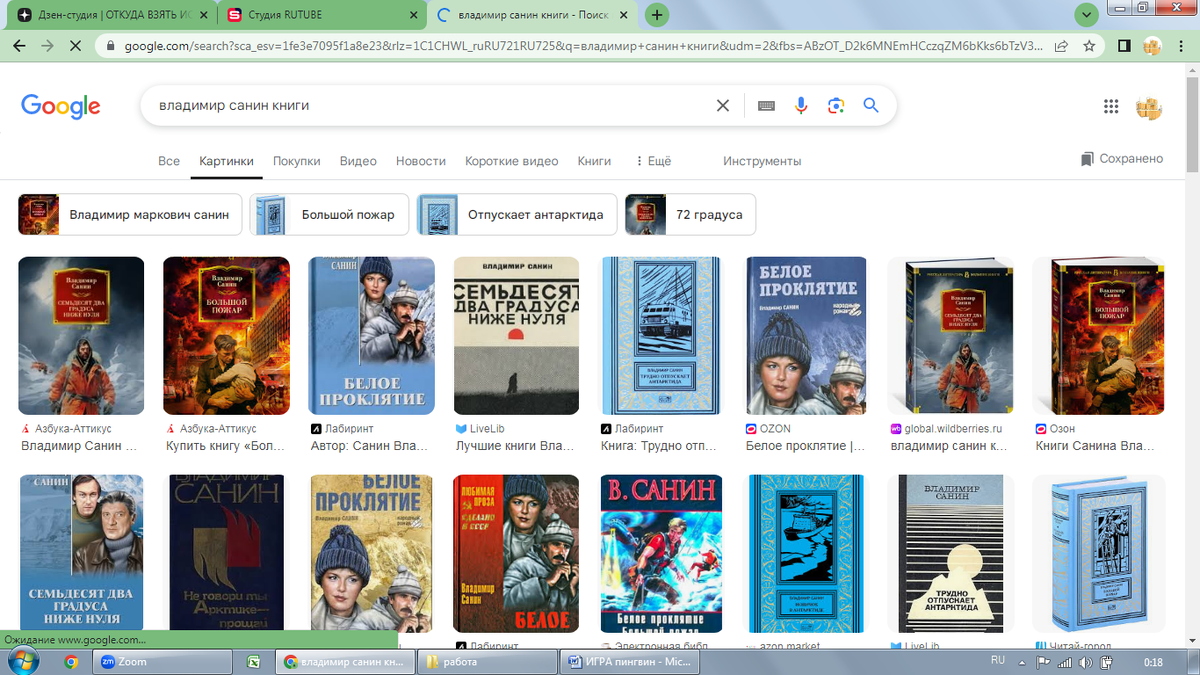Click the share page icon in address bar
The image size is (1200, 675).
point(1060,46)
